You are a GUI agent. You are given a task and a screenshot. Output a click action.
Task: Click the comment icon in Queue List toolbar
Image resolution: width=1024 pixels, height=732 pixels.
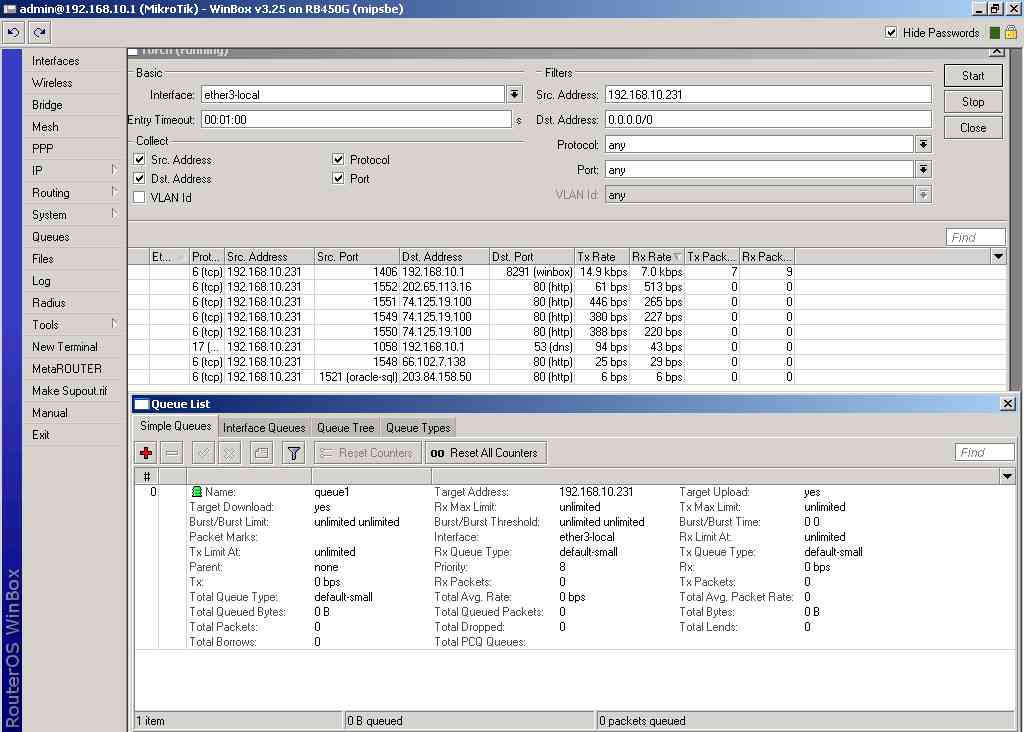click(x=261, y=453)
